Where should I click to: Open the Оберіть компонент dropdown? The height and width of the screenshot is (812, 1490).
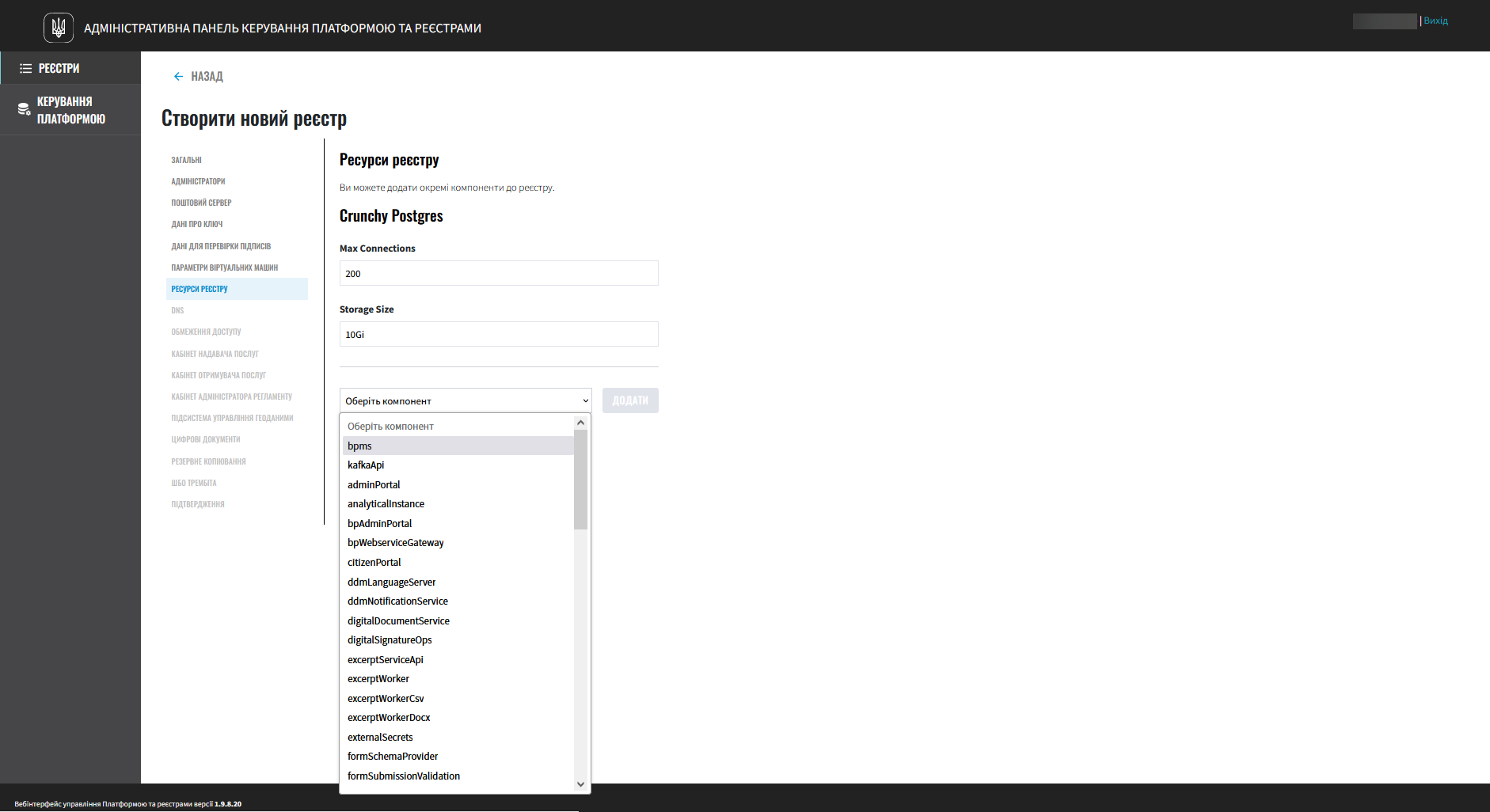click(x=466, y=400)
